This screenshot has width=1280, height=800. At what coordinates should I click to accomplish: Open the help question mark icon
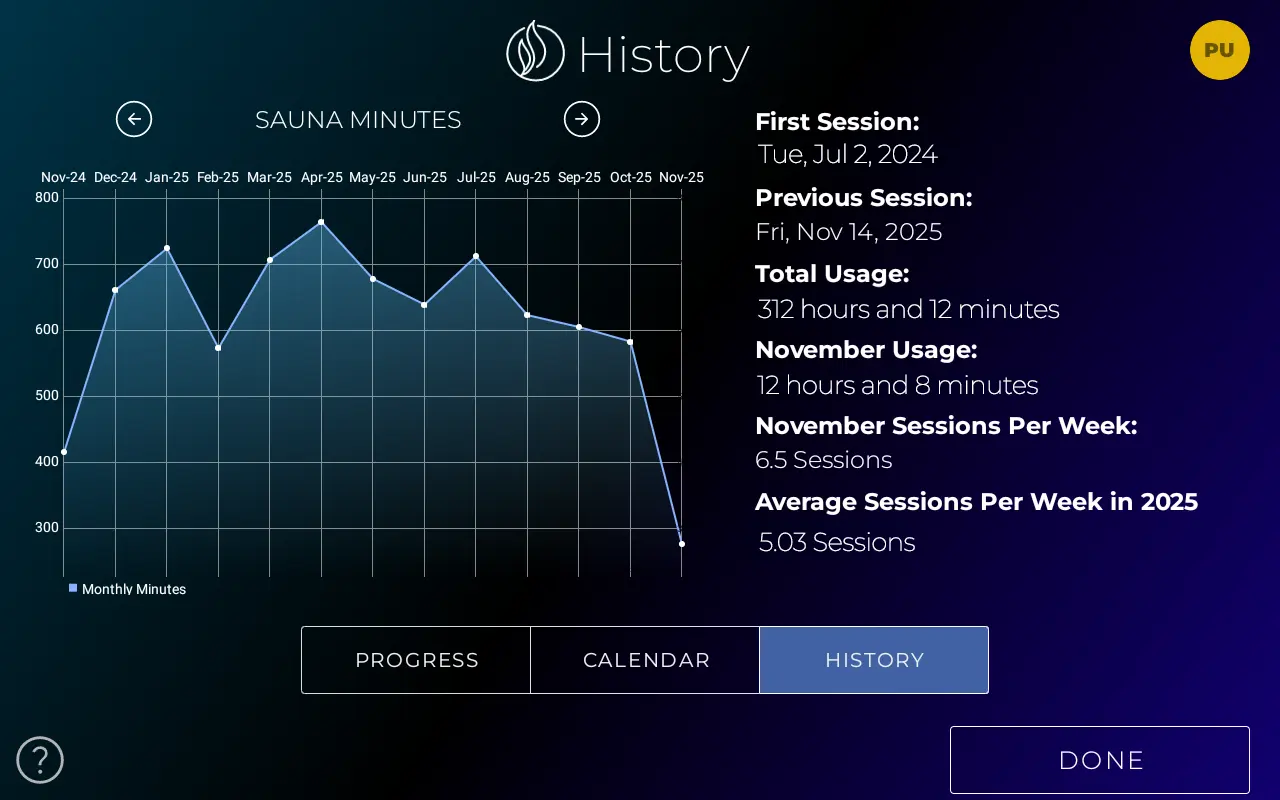tap(40, 760)
